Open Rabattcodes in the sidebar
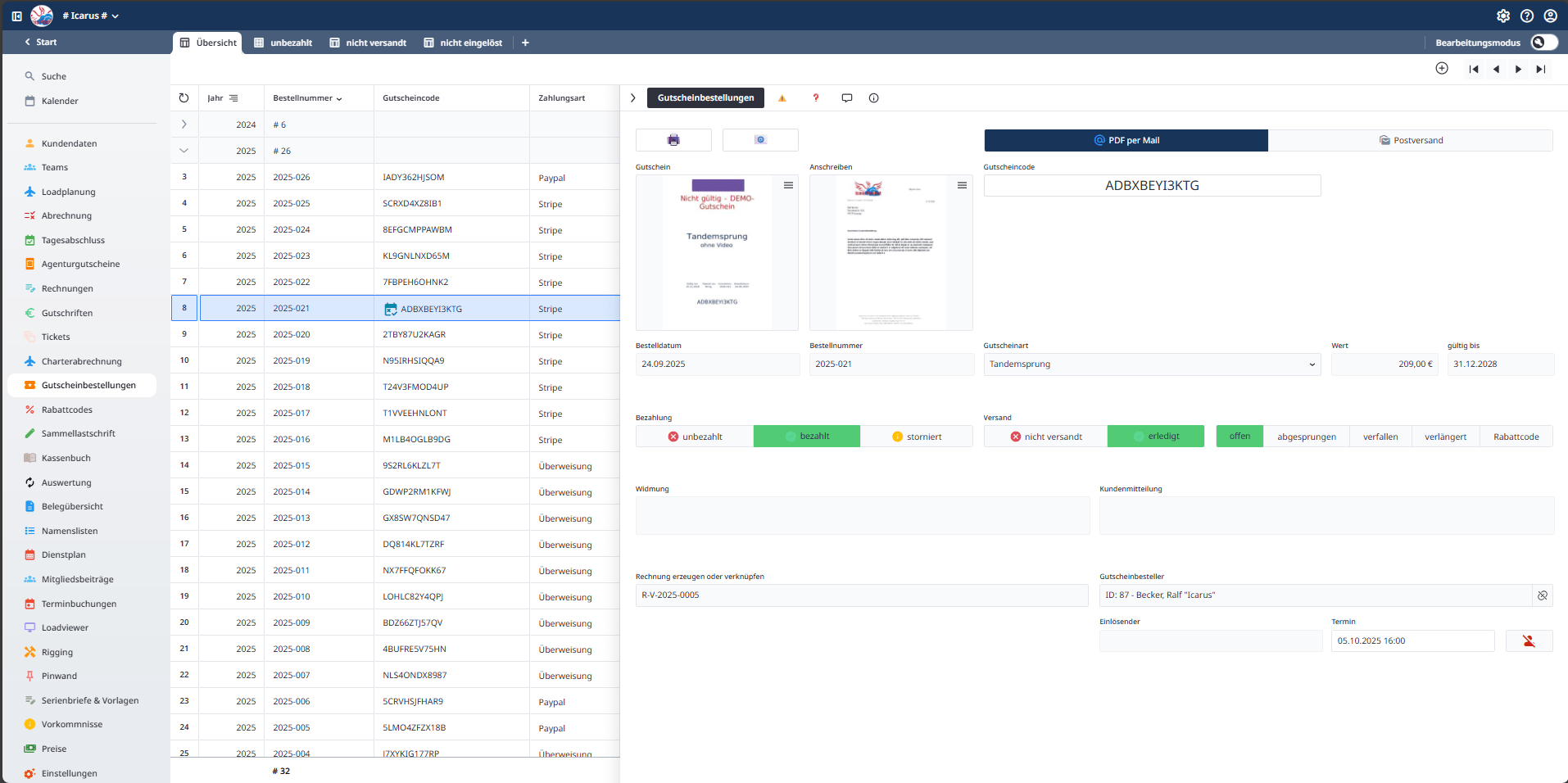 67,410
